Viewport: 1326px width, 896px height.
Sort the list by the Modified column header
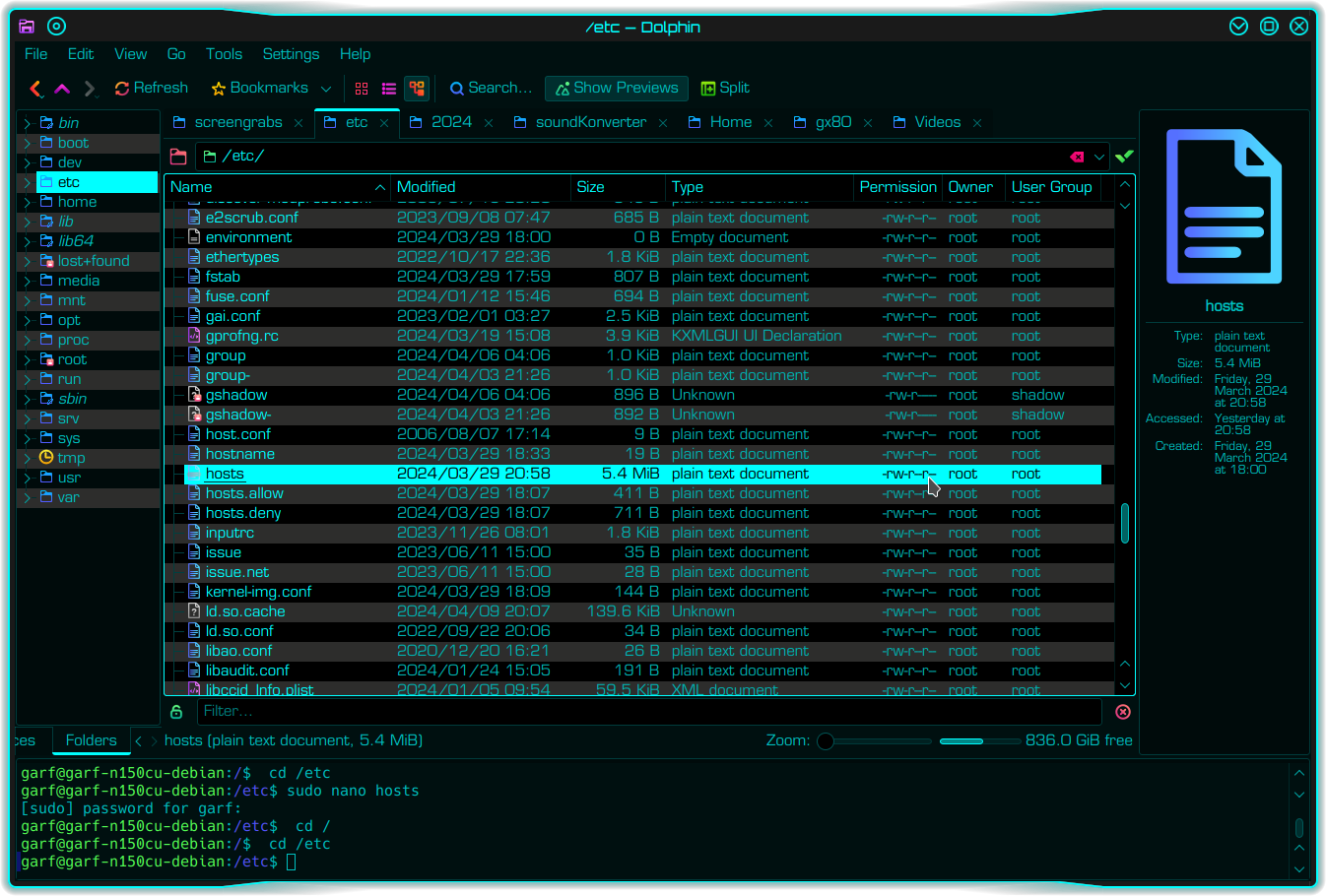(480, 187)
